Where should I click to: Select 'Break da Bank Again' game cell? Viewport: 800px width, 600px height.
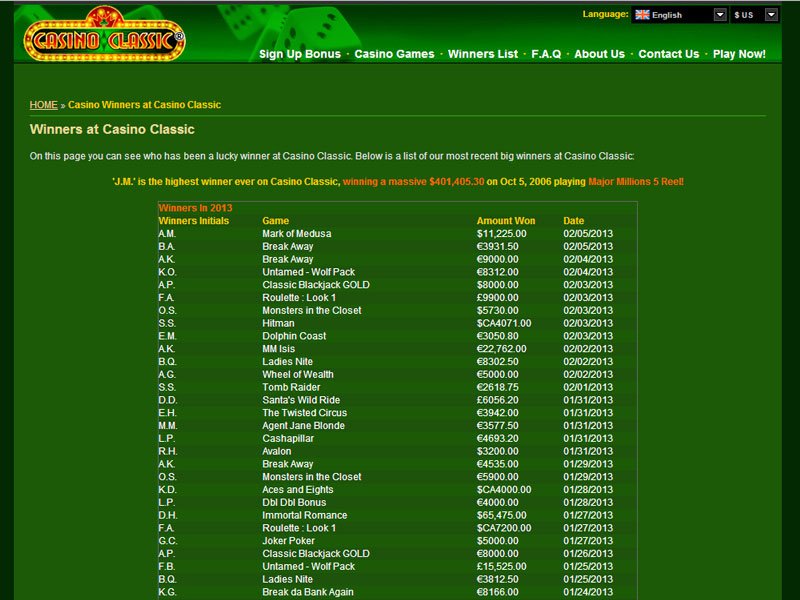308,592
